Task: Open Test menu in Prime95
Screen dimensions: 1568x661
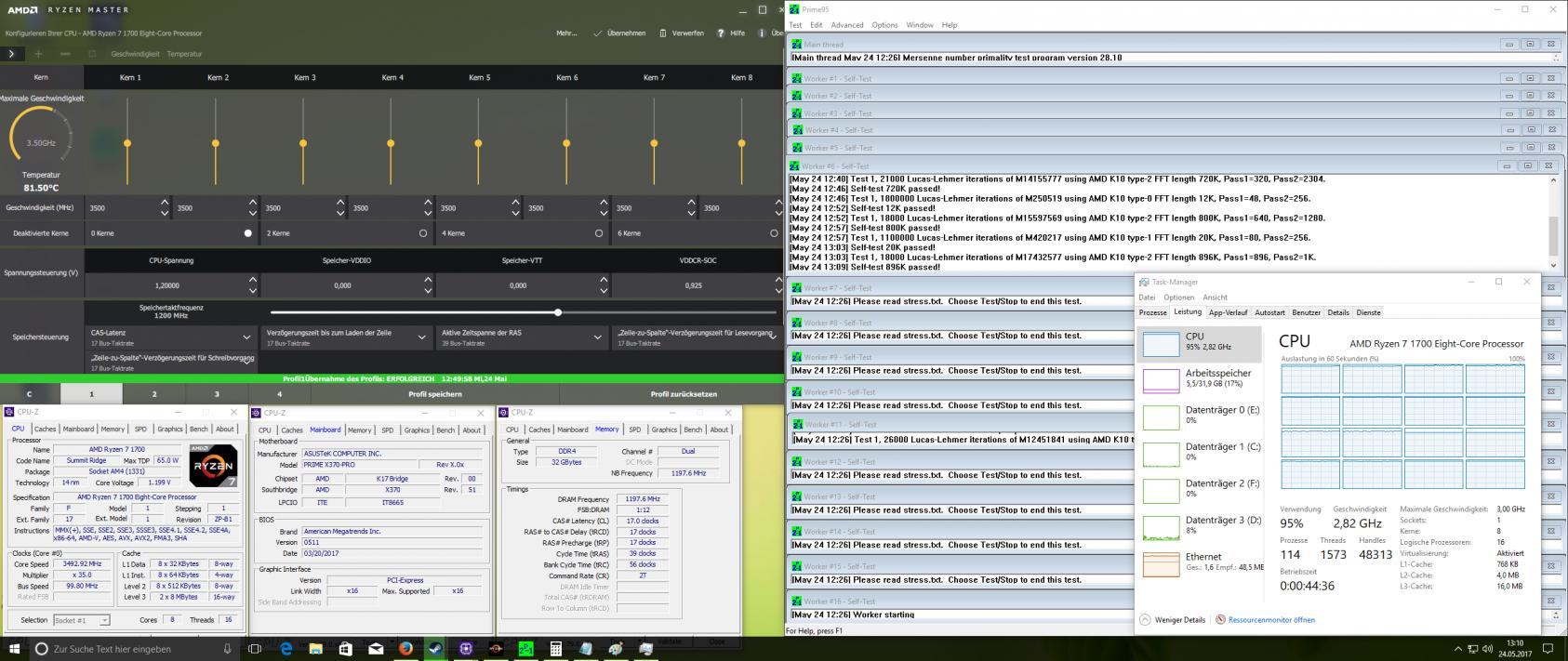Action: (x=795, y=25)
